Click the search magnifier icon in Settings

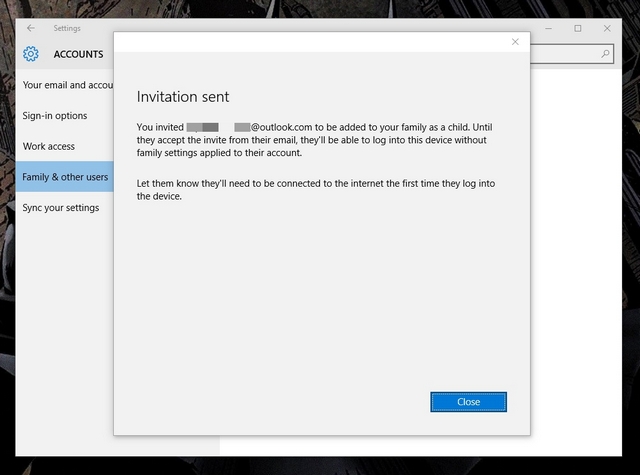pyautogui.click(x=605, y=53)
